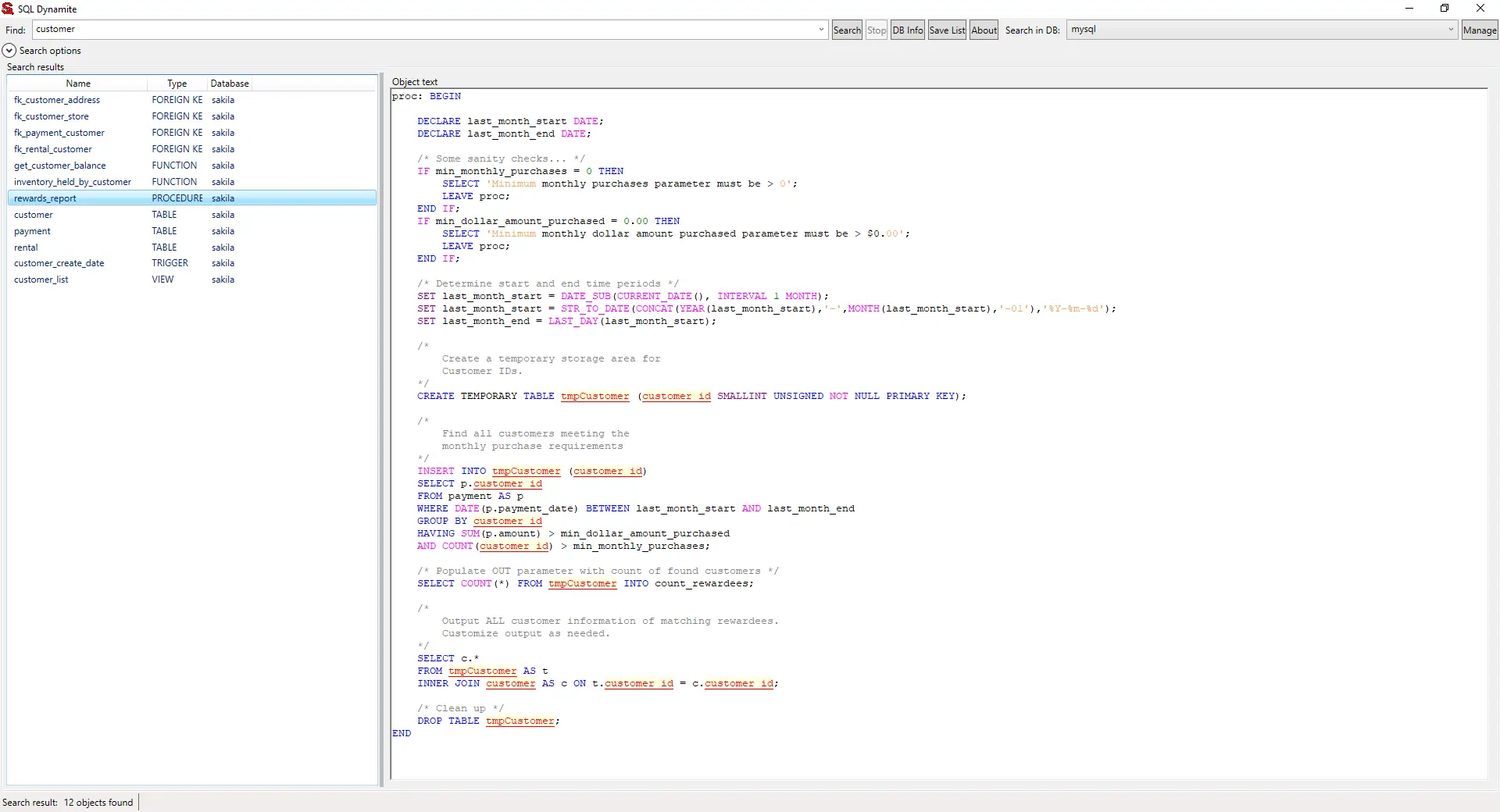Open the Find field dropdown arrow
The image size is (1500, 812).
click(820, 30)
